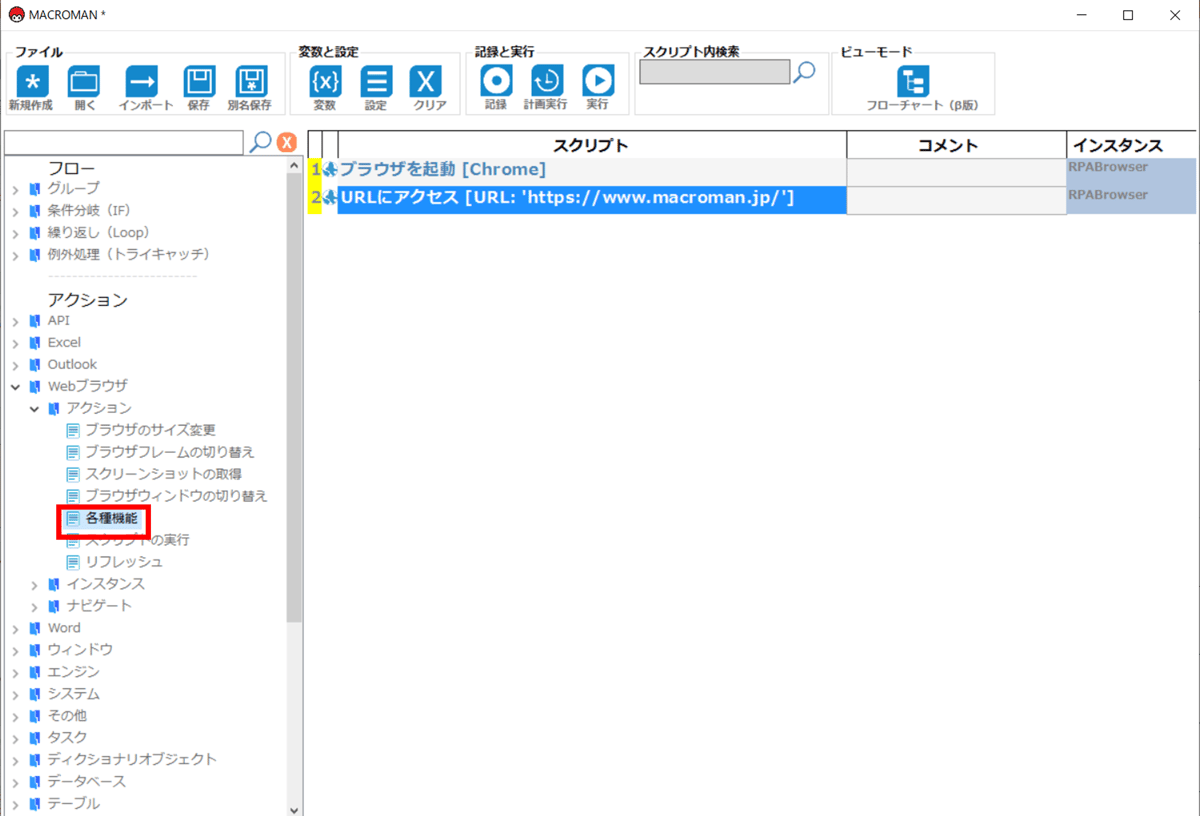
Task: Click the command tree vertical scrollbar
Action: point(294,400)
